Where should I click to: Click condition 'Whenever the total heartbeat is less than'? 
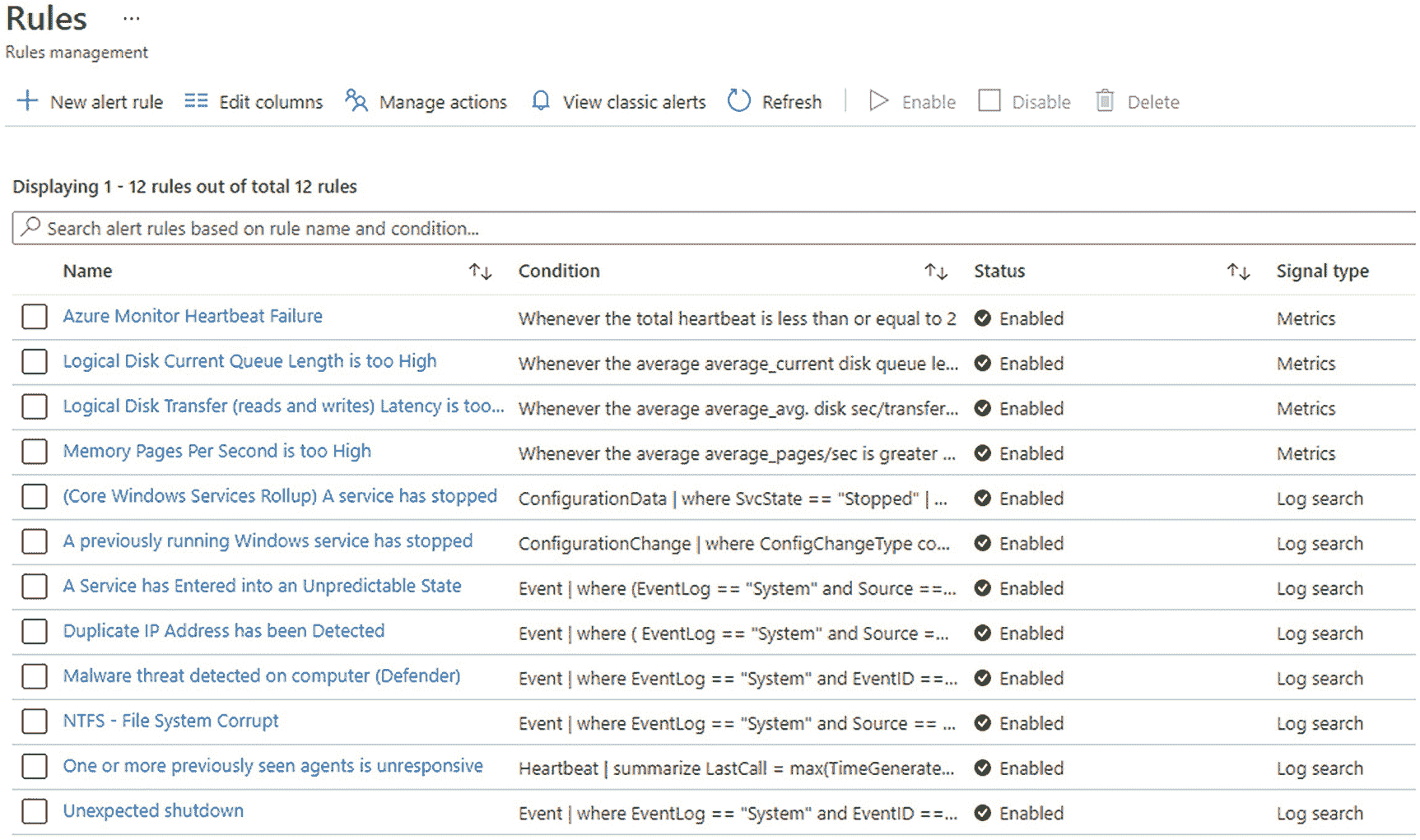[x=737, y=319]
